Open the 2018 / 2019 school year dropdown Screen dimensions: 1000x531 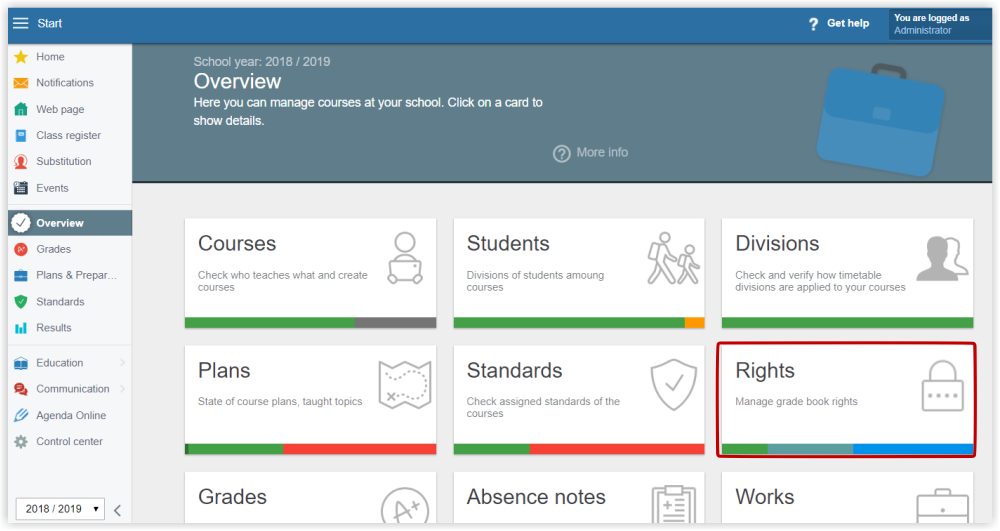pos(60,509)
